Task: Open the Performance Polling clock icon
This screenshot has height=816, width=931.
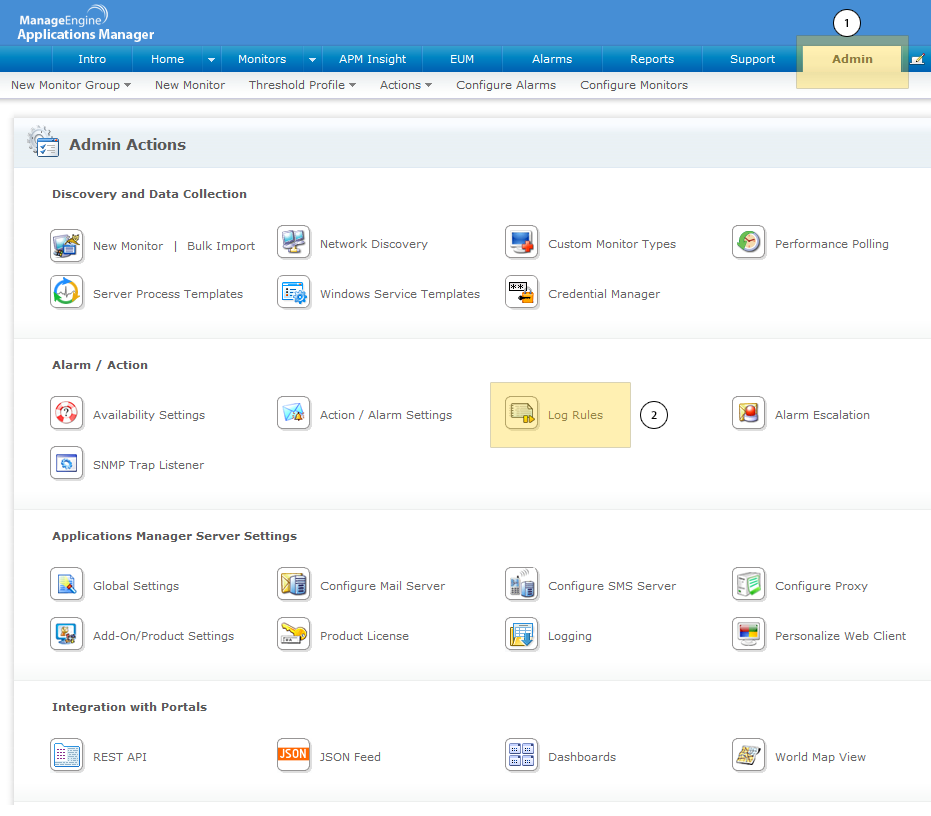Action: tap(748, 243)
